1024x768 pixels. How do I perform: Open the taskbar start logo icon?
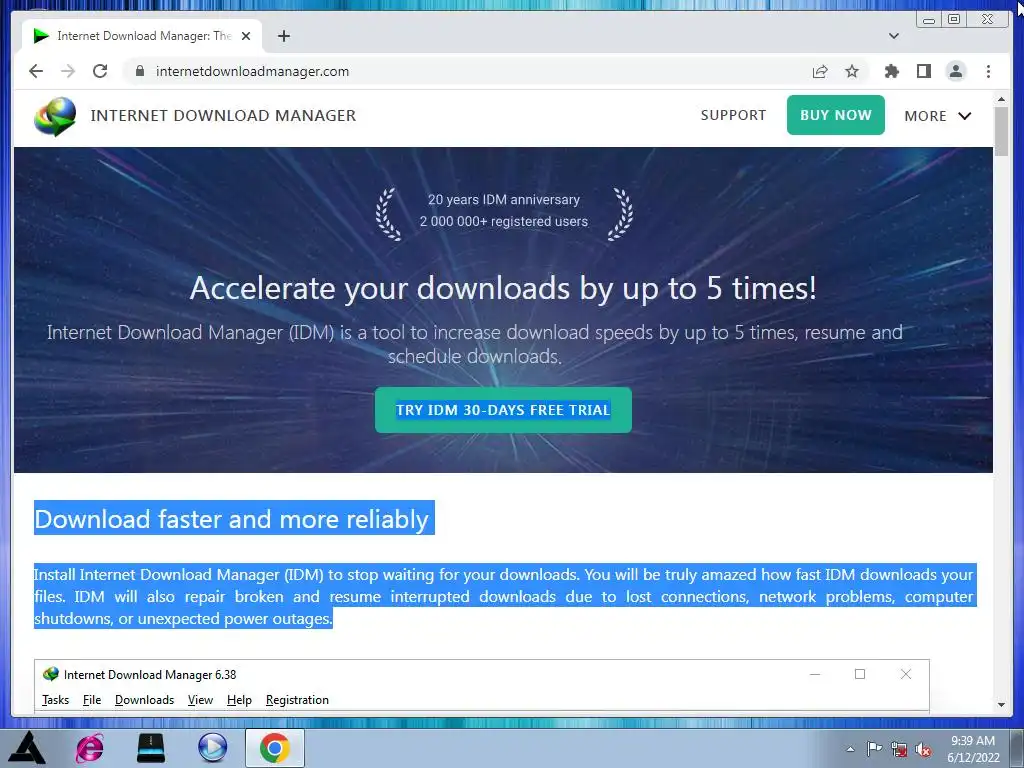coord(27,748)
